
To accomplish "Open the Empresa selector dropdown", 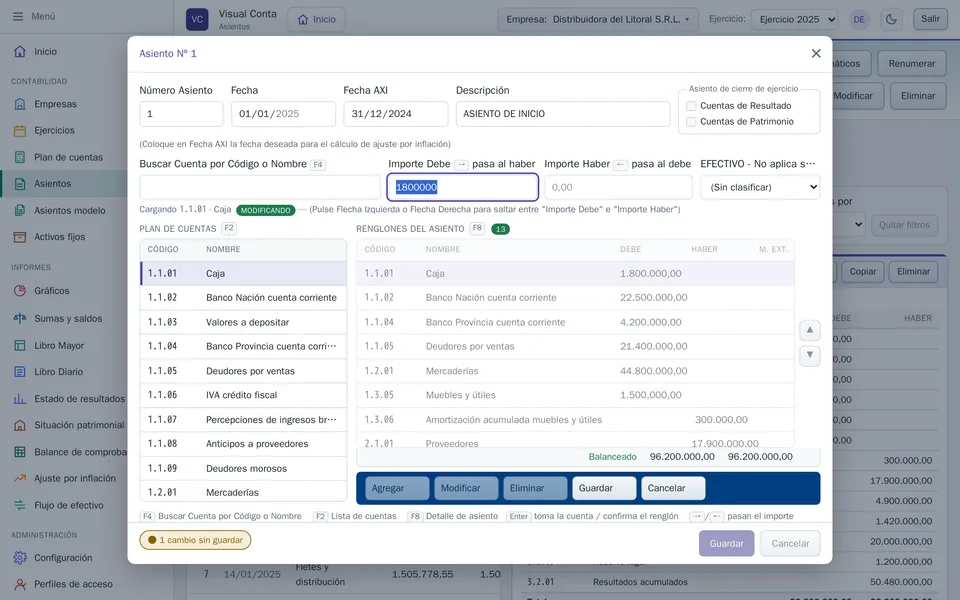I will pyautogui.click(x=598, y=20).
